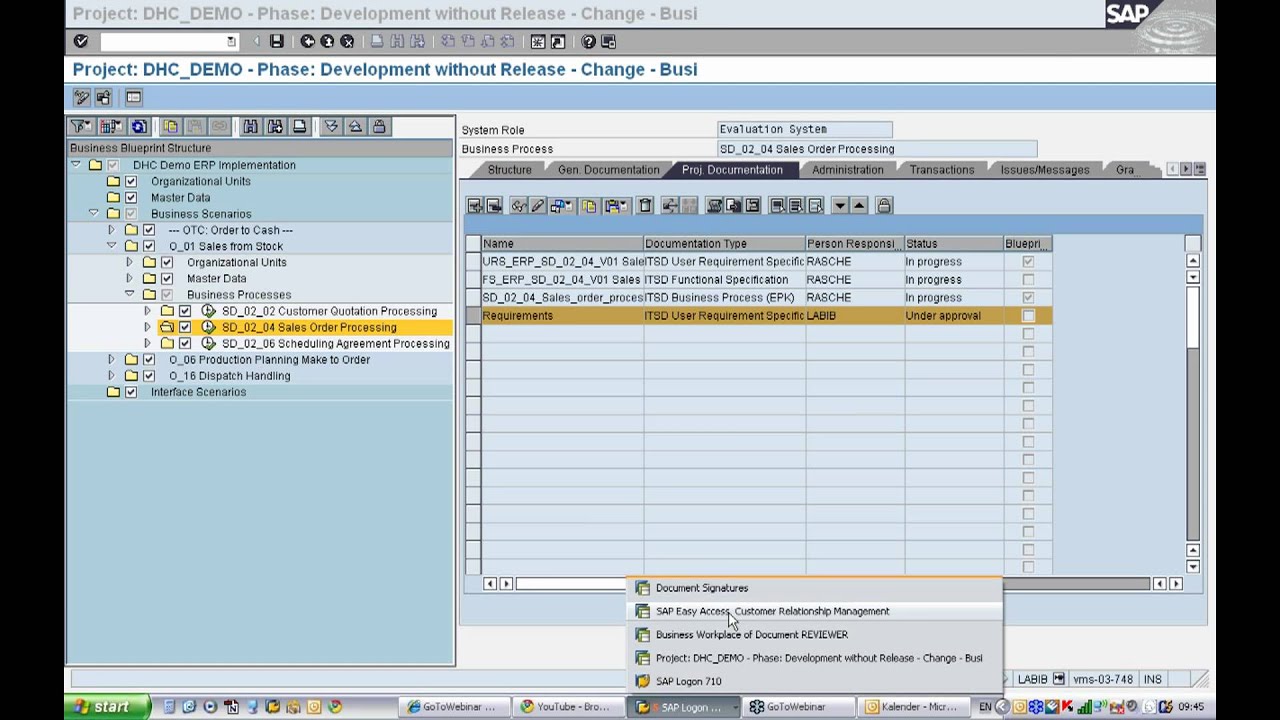Screen dimensions: 1280x720
Task: Click the display glasses icon in document toolbar
Action: (x=519, y=206)
